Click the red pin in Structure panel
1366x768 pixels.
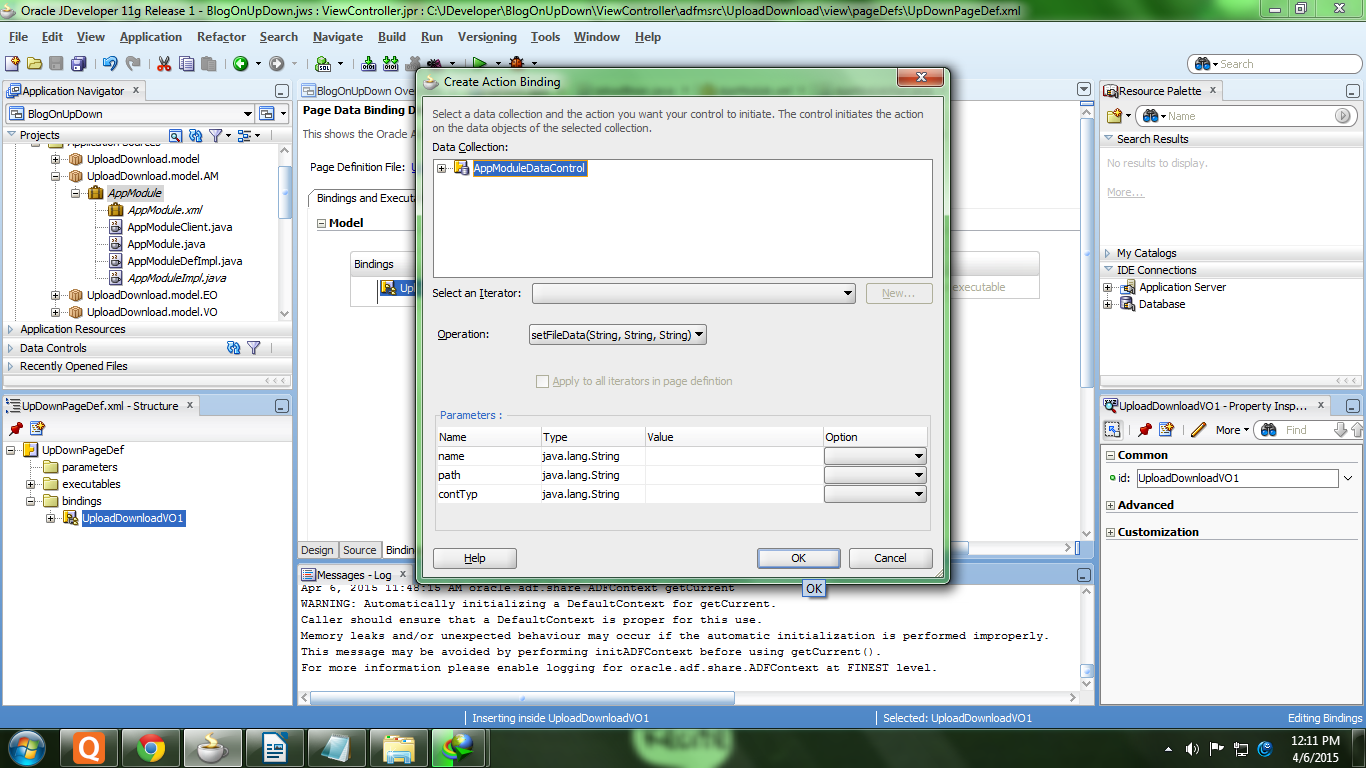16,428
